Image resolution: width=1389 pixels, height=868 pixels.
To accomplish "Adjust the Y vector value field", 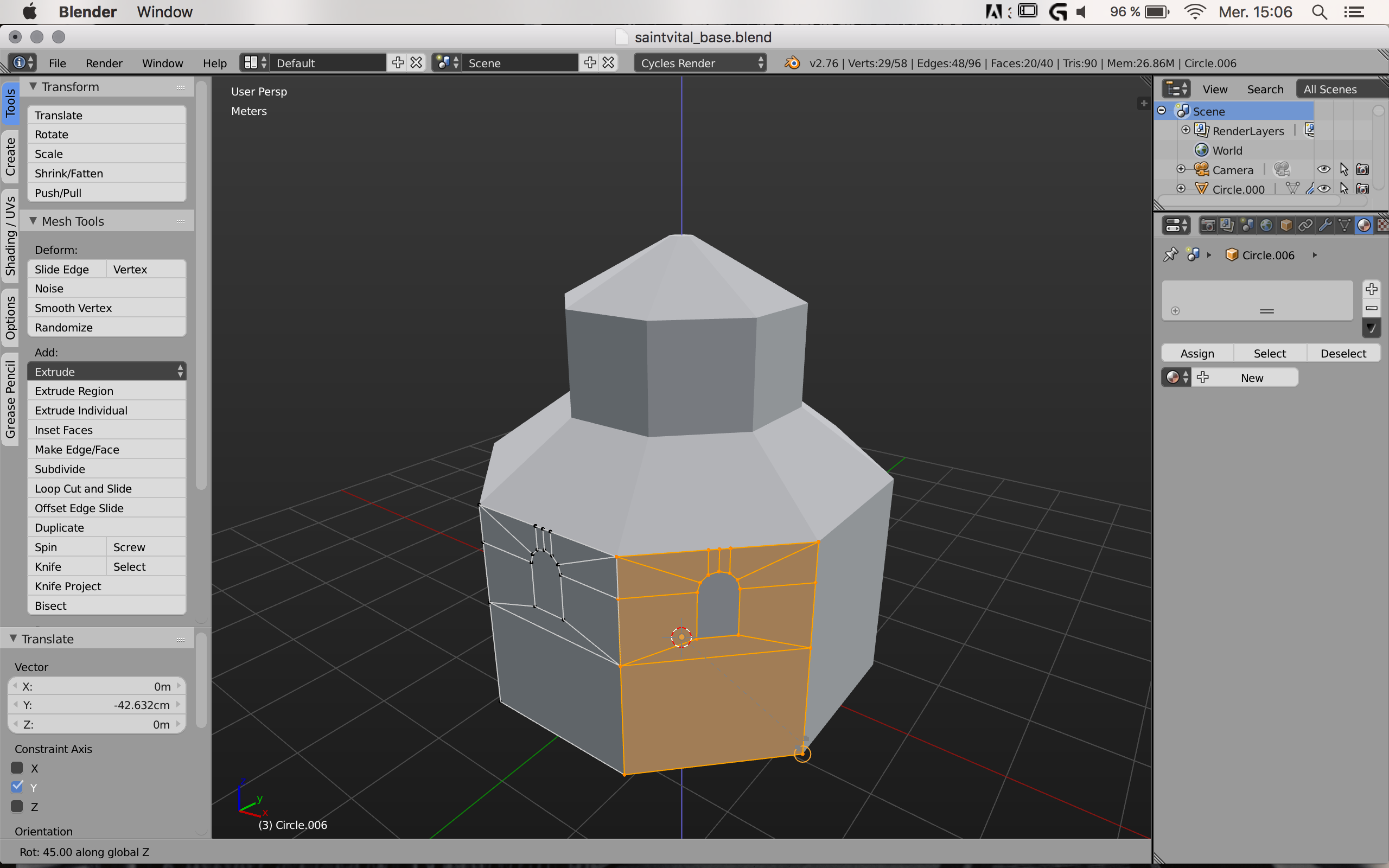I will [x=97, y=705].
